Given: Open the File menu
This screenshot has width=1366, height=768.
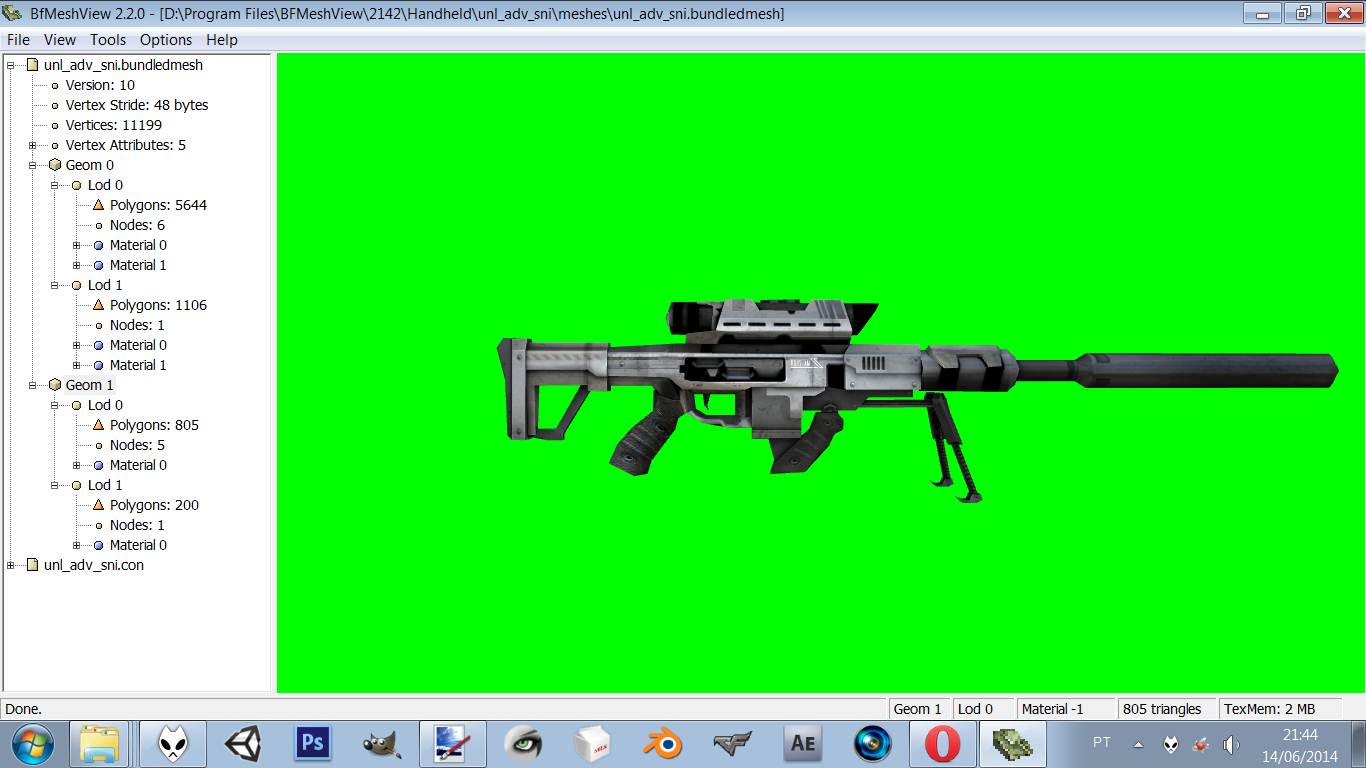Looking at the screenshot, I should [x=18, y=40].
